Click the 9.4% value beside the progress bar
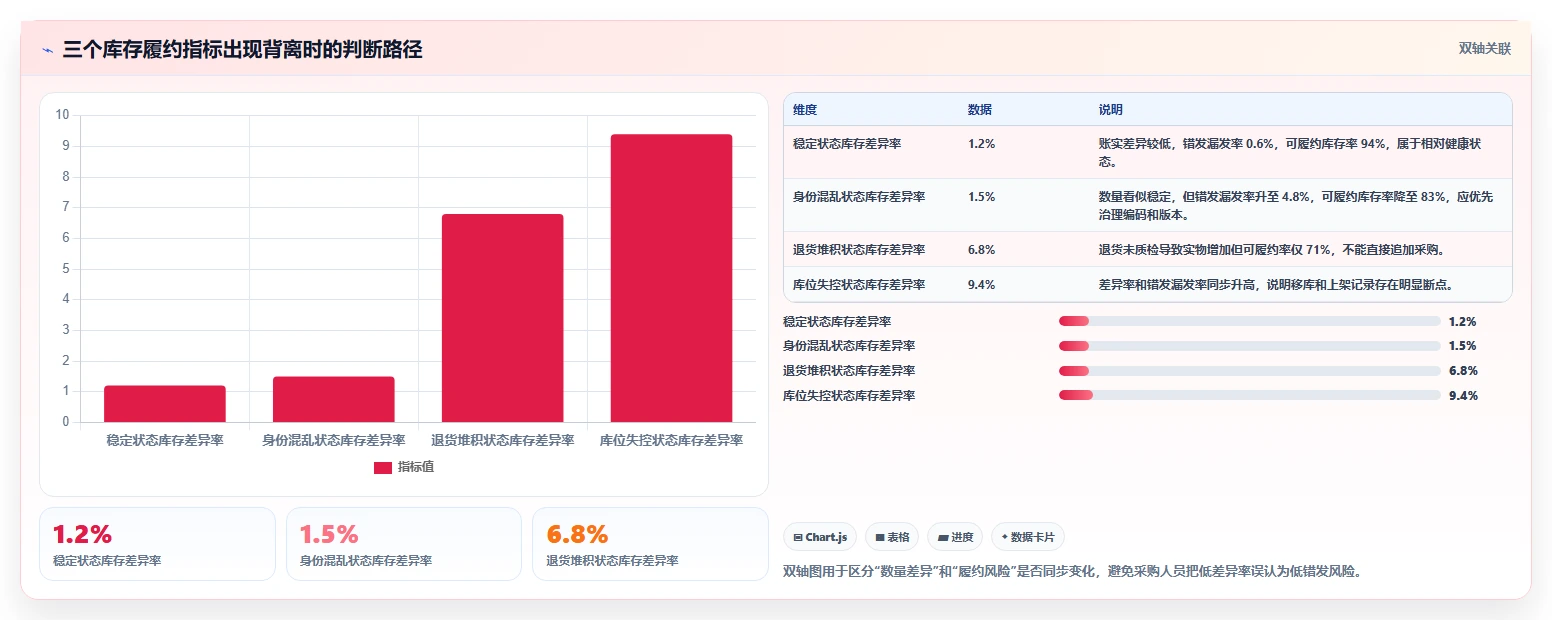1552x620 pixels. (x=1462, y=396)
